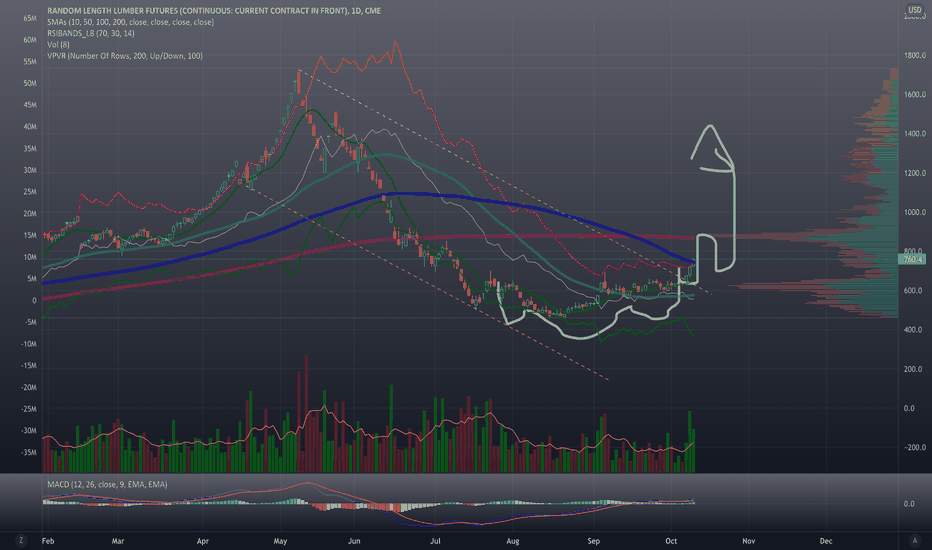The width and height of the screenshot is (932, 550).
Task: Click the 1600.0 price axis label
Action: click(x=915, y=95)
